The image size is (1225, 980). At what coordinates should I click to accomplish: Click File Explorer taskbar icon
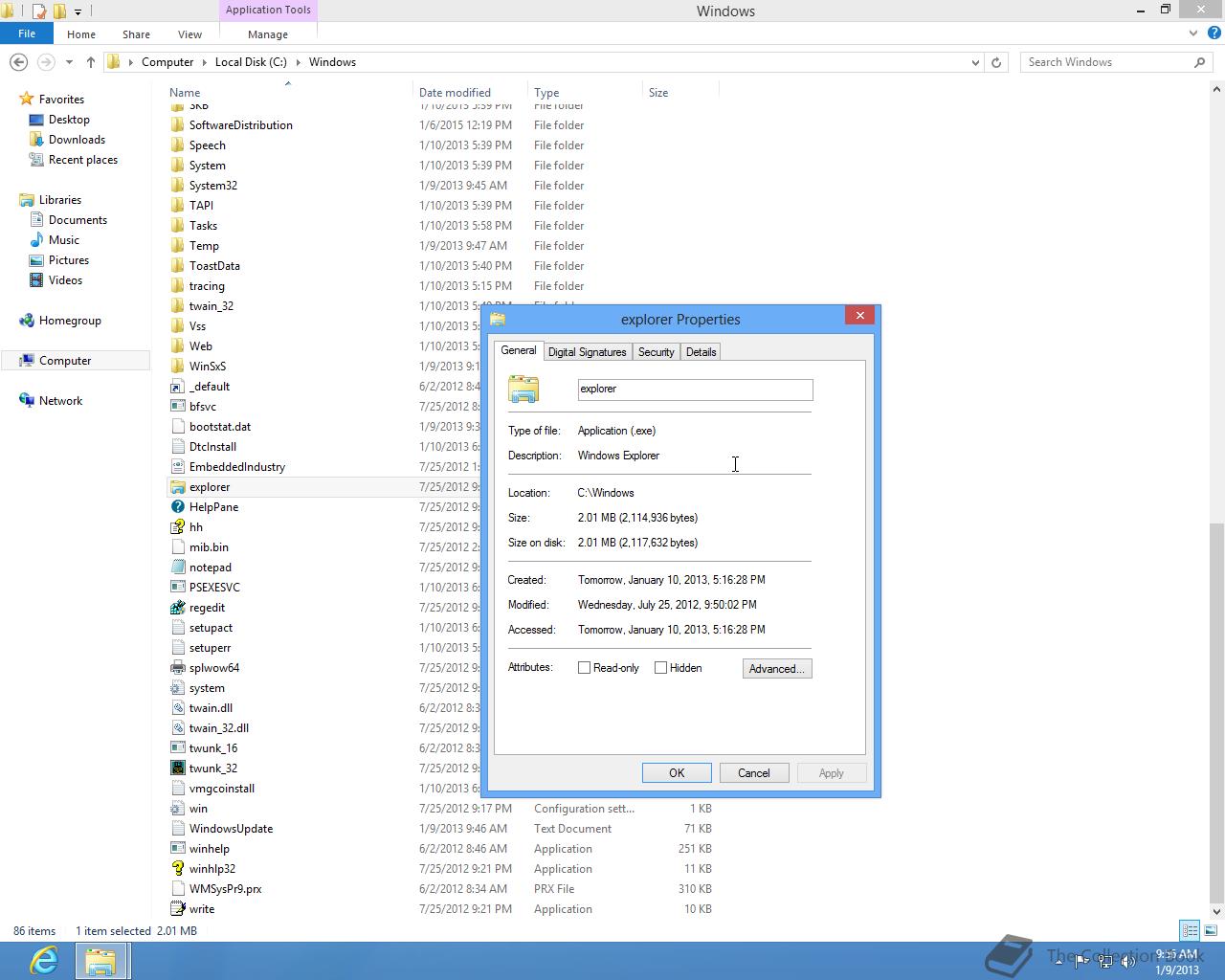pyautogui.click(x=100, y=960)
